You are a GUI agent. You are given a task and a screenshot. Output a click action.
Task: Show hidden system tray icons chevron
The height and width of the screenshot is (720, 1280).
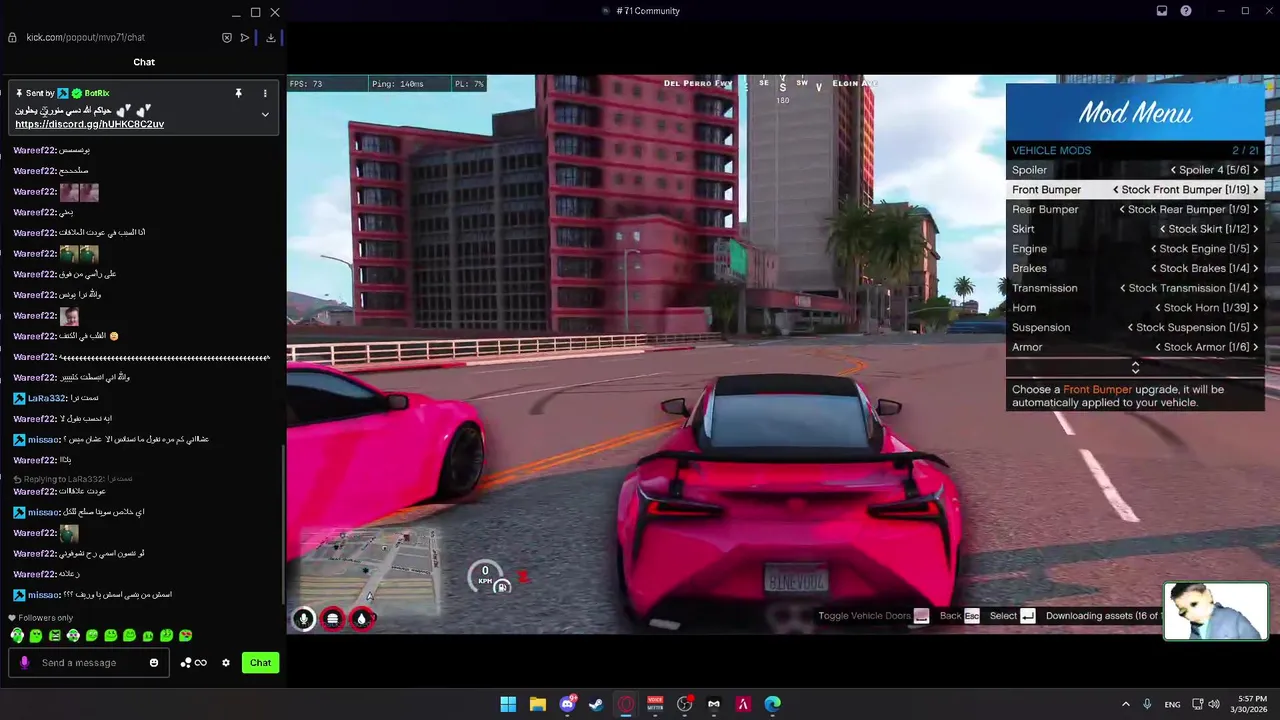(x=1126, y=704)
